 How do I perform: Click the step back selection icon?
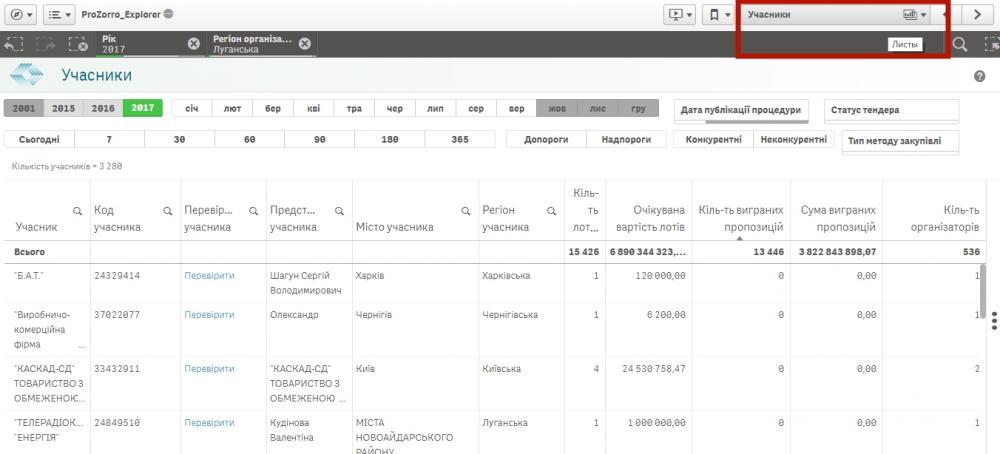pyautogui.click(x=14, y=44)
